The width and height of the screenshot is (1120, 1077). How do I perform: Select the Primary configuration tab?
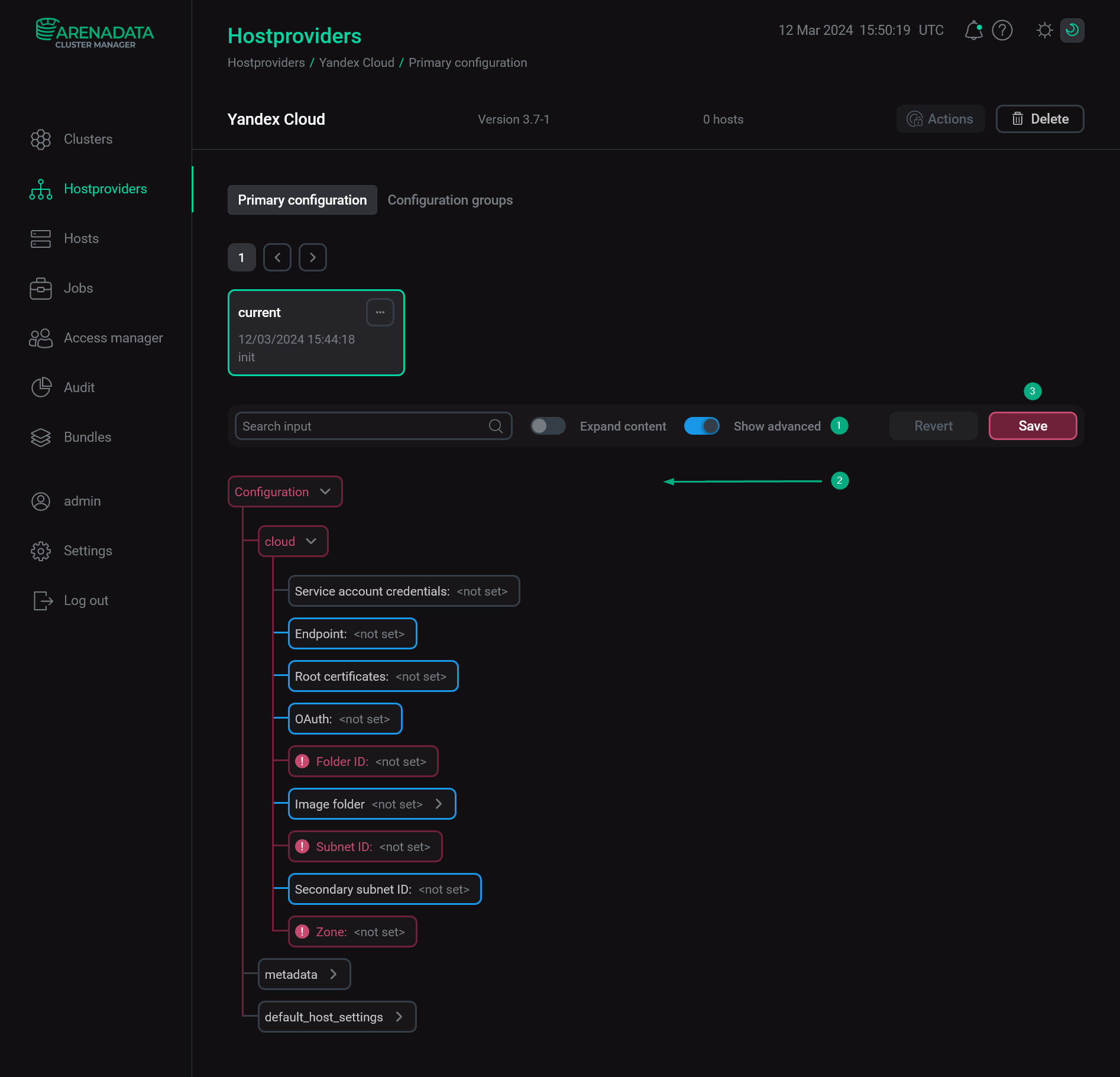point(302,200)
